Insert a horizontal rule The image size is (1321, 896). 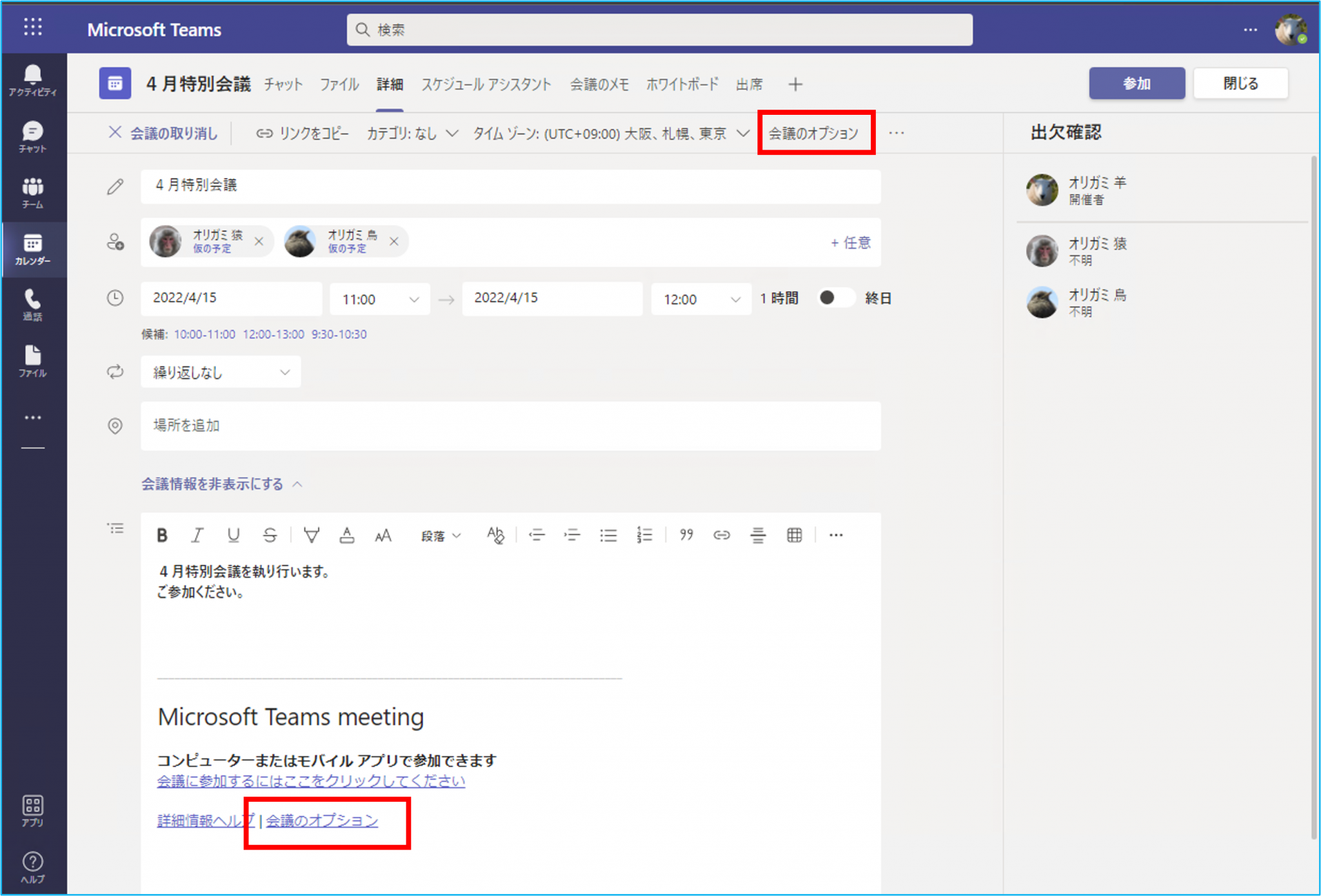coord(758,535)
